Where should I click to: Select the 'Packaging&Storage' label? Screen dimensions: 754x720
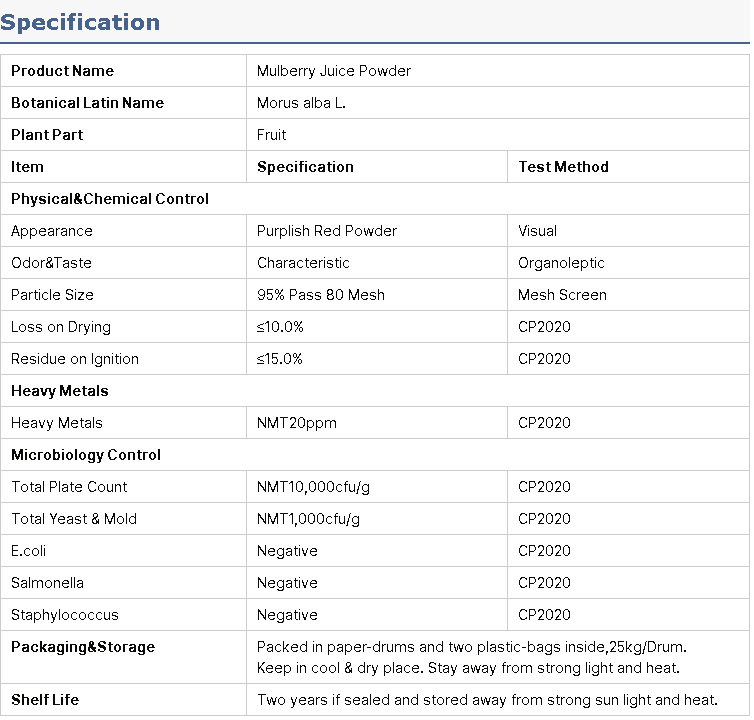pyautogui.click(x=83, y=647)
